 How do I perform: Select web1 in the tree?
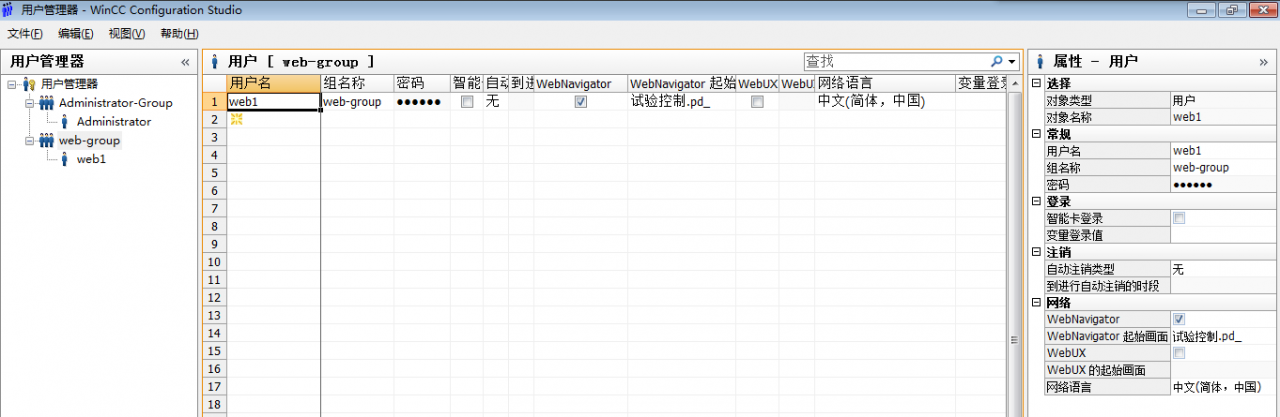91,159
